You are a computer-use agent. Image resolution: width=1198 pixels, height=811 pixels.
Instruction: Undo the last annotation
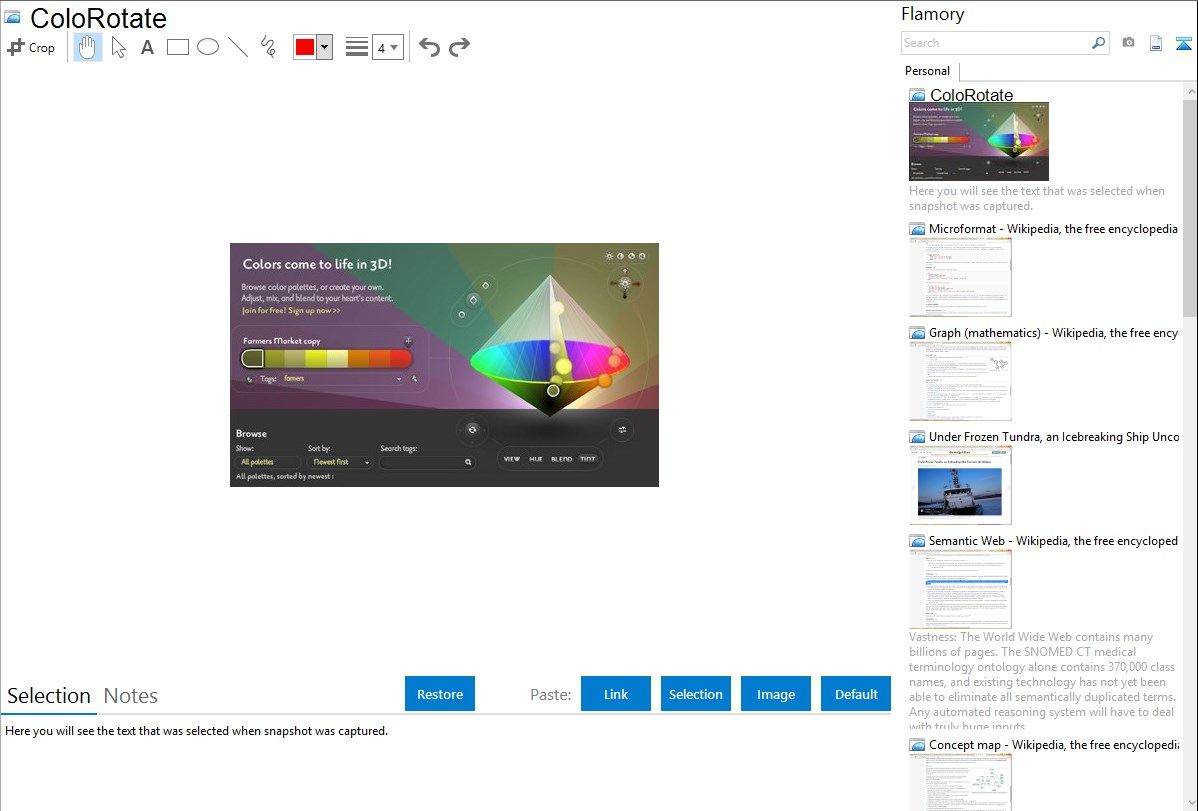point(429,47)
